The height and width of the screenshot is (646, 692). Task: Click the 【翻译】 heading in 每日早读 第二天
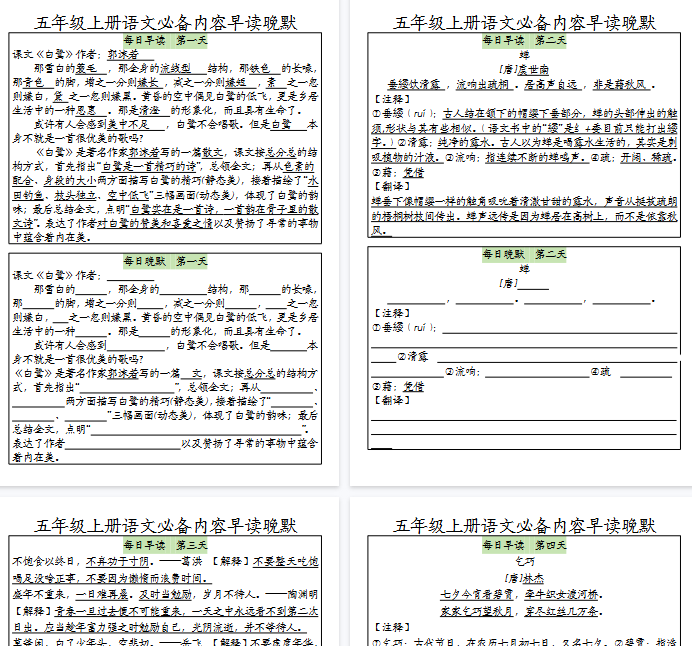click(x=388, y=188)
